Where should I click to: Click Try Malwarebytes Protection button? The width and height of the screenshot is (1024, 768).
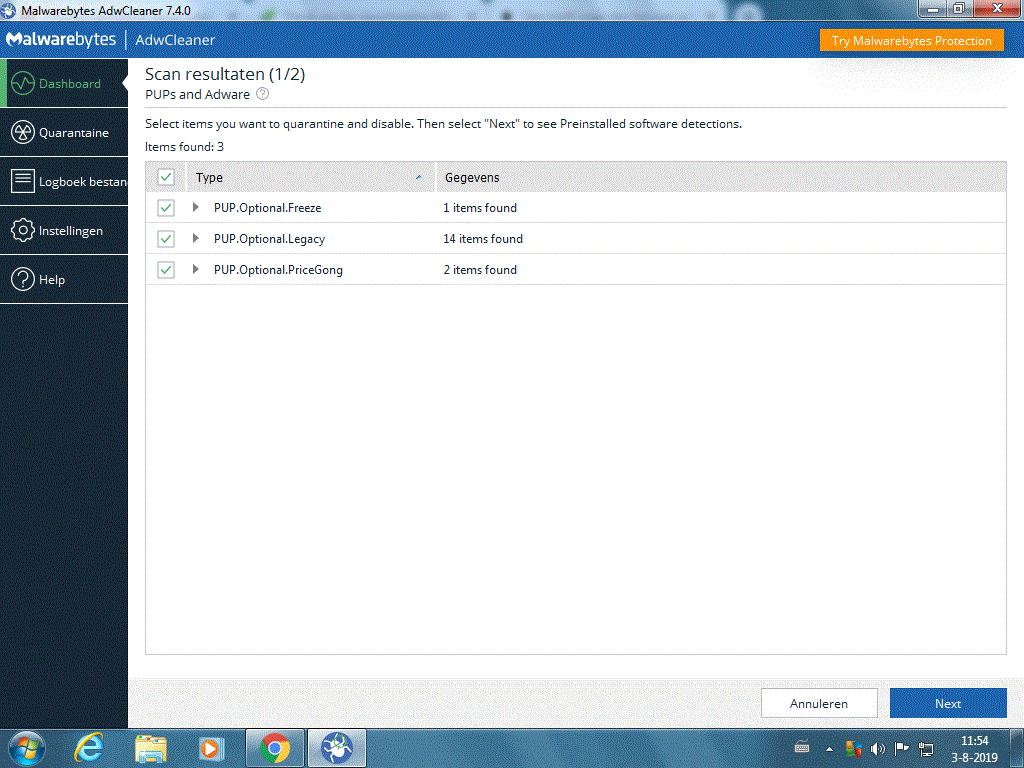click(x=912, y=40)
